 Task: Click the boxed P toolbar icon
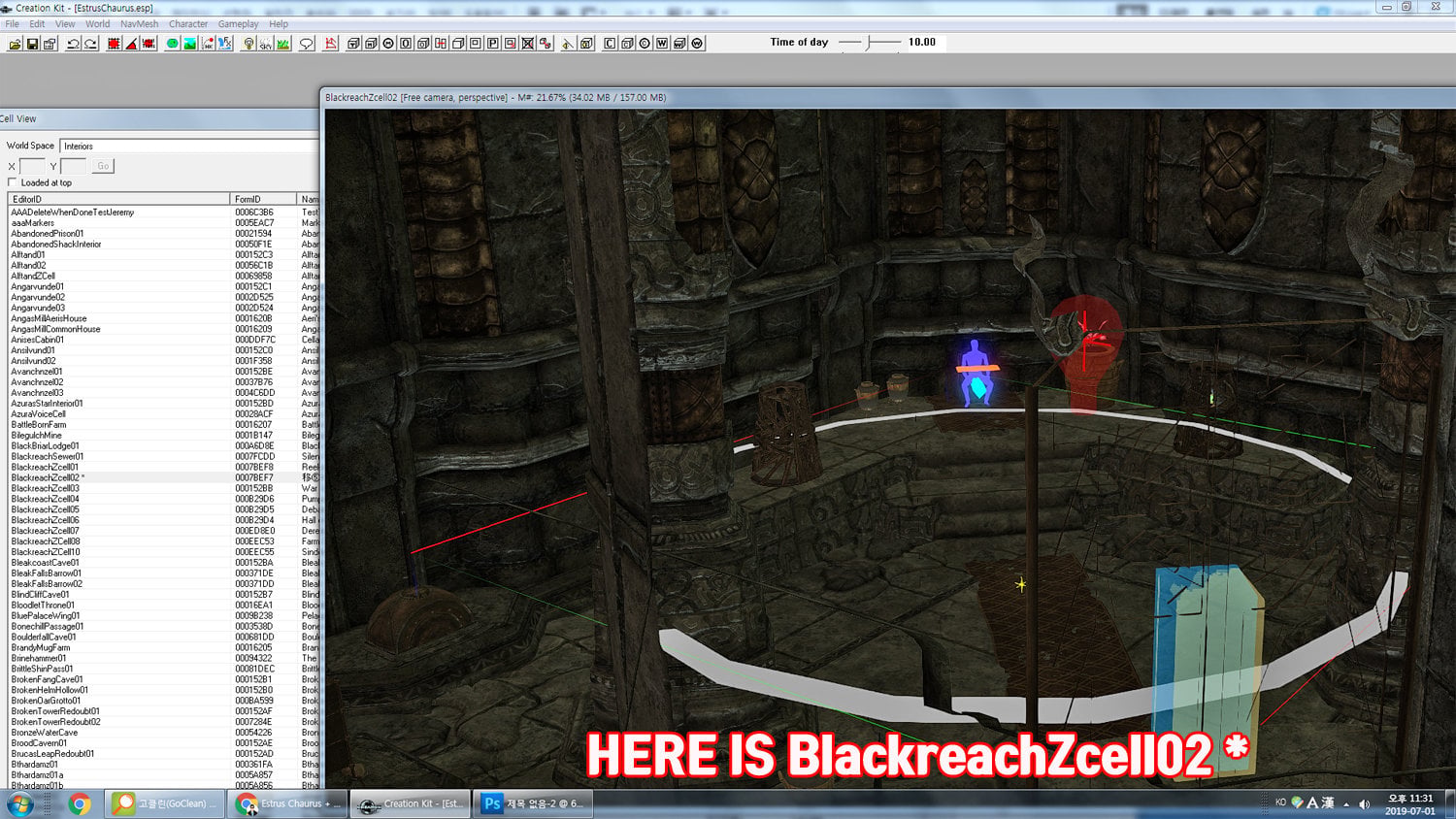[x=493, y=44]
